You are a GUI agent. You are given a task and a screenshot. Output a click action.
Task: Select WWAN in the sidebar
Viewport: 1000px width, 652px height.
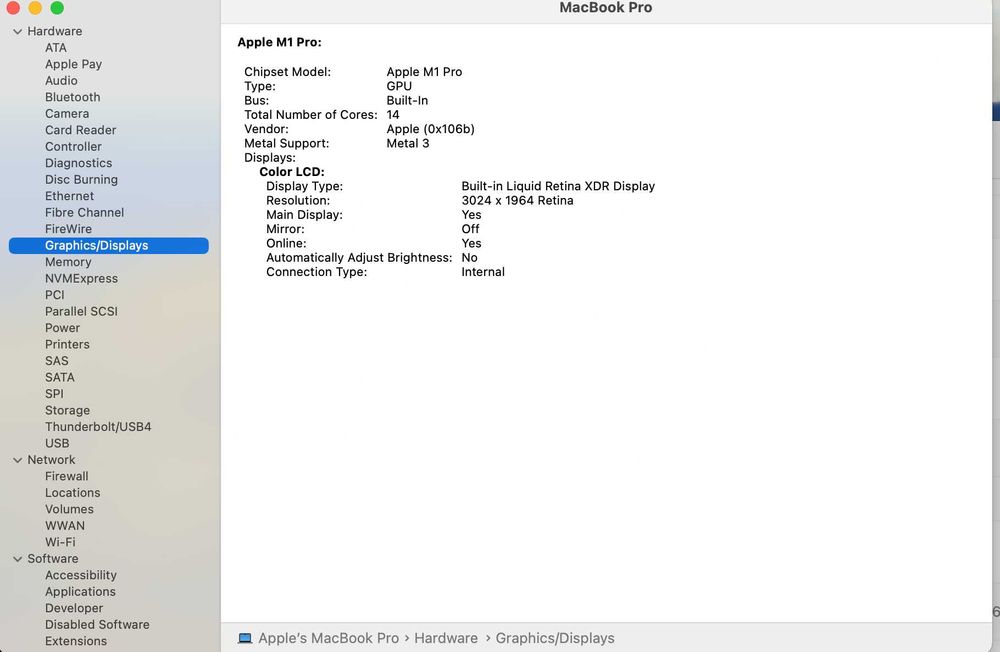pos(64,526)
